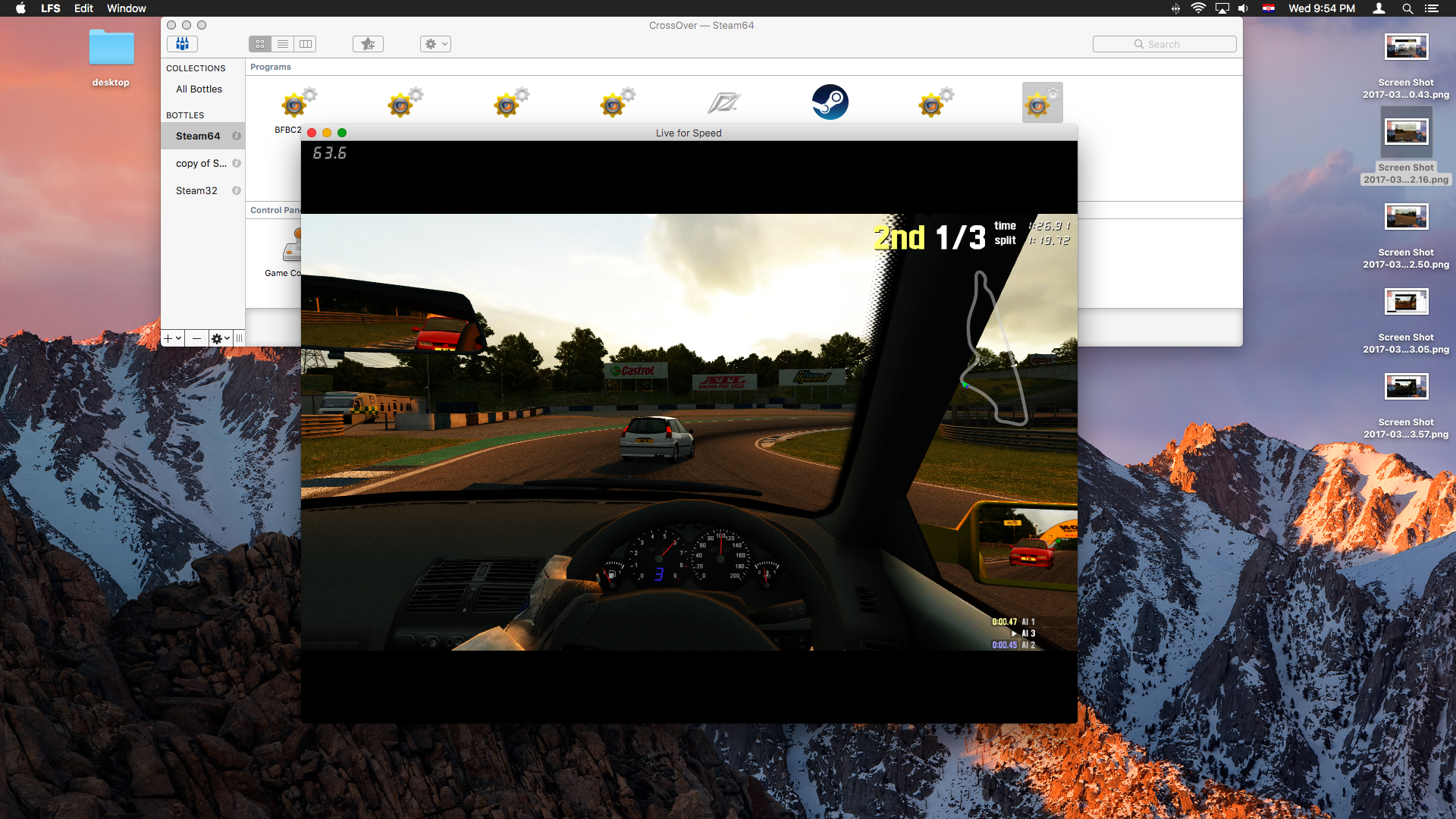Open info for the 'copy of S...' bottle

click(x=236, y=163)
